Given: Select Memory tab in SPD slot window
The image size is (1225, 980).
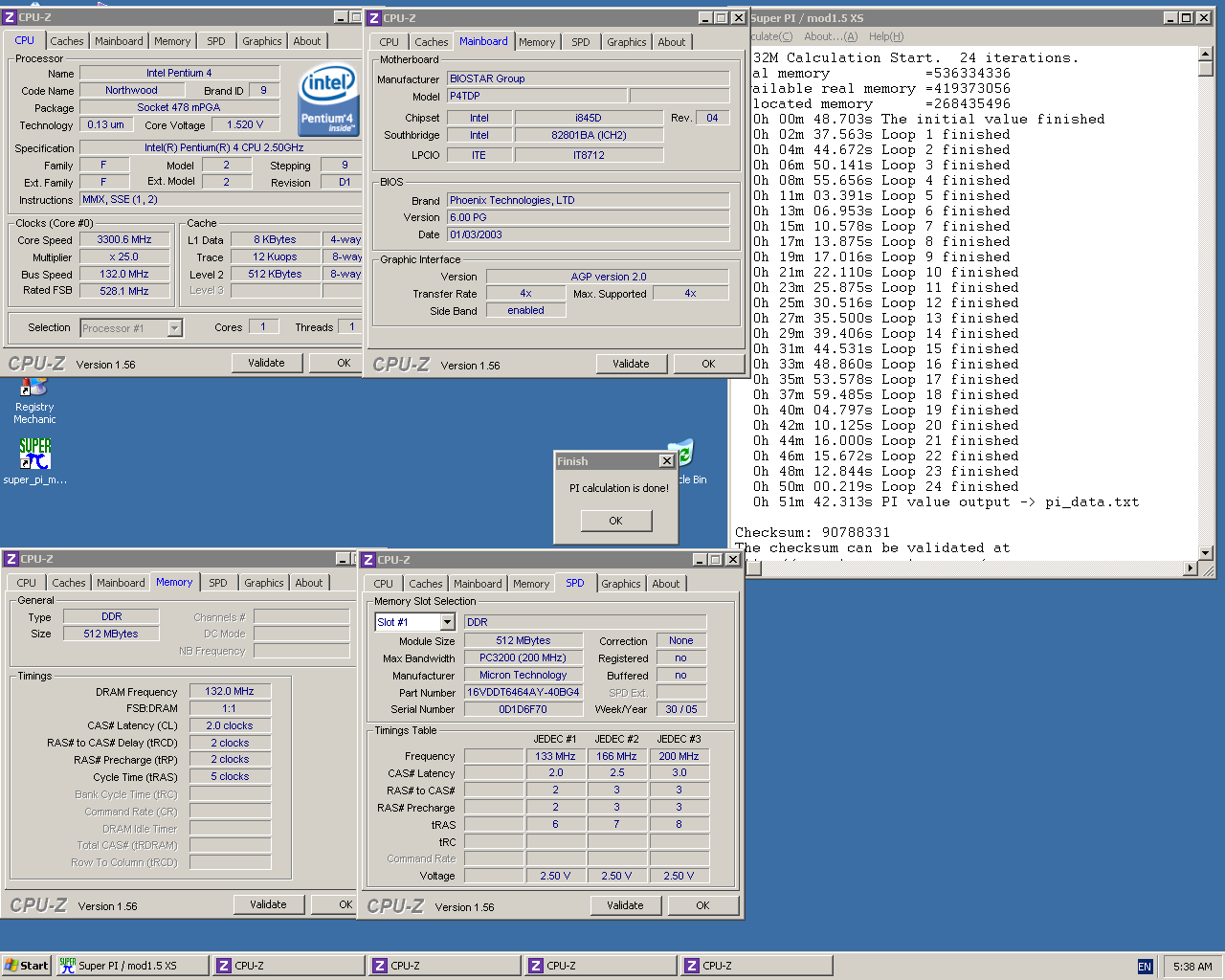Looking at the screenshot, I should [x=531, y=584].
